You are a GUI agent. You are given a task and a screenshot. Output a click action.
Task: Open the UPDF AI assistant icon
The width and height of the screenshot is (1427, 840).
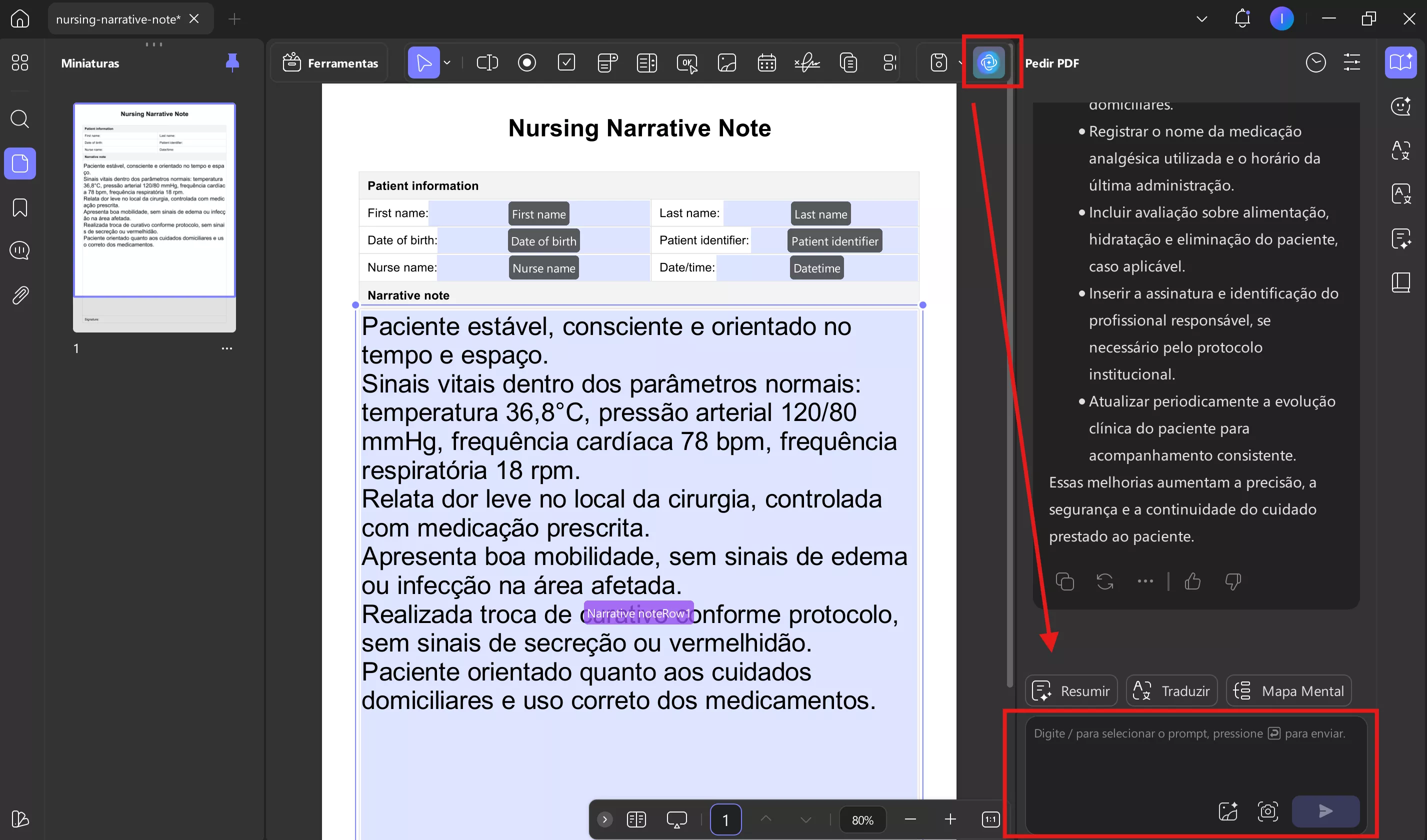point(988,62)
